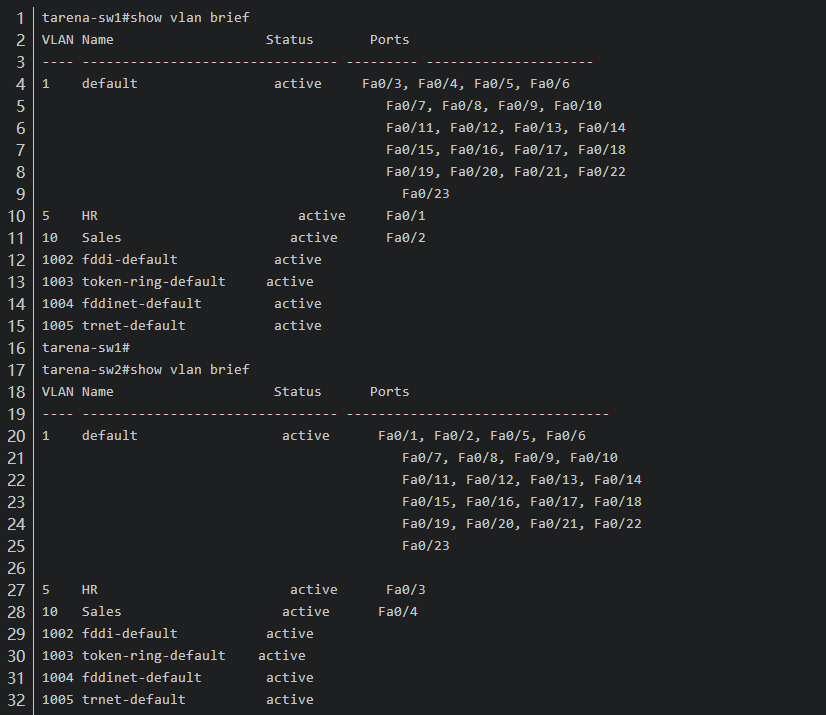This screenshot has height=715, width=826.
Task: Click fddinet-default name on line 31
Action: tap(142, 678)
